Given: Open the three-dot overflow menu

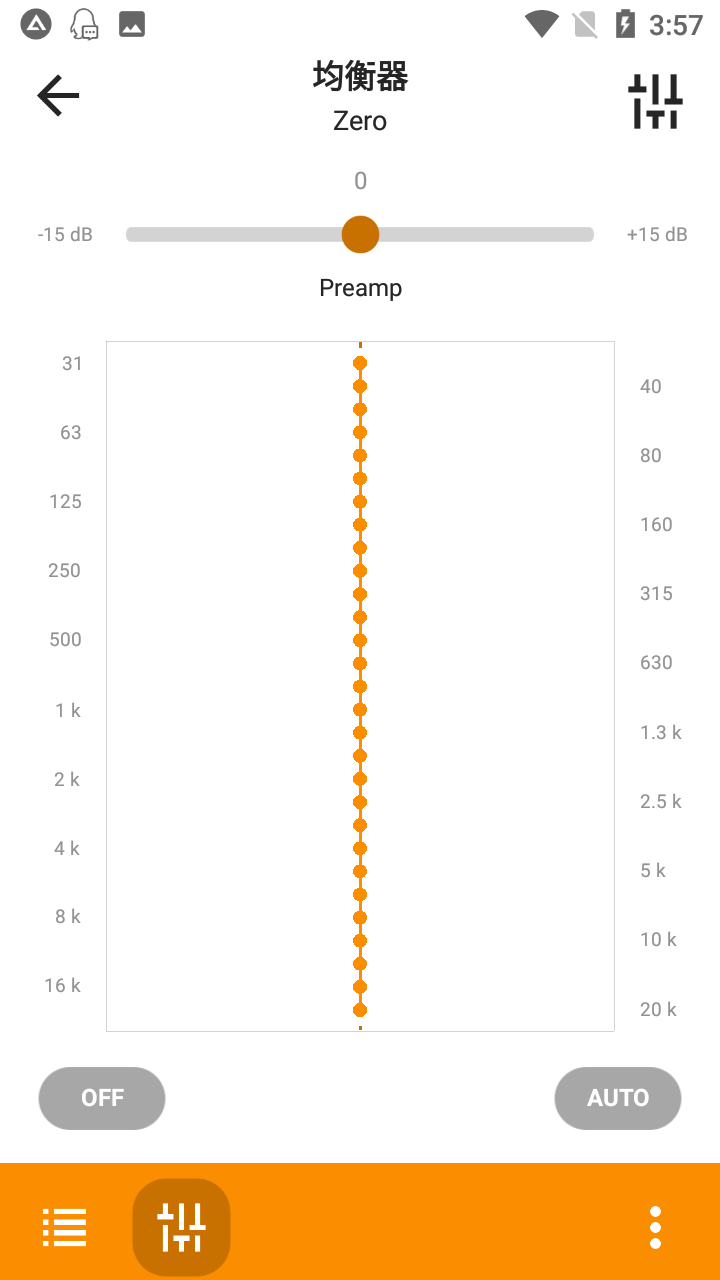Looking at the screenshot, I should [x=655, y=1227].
